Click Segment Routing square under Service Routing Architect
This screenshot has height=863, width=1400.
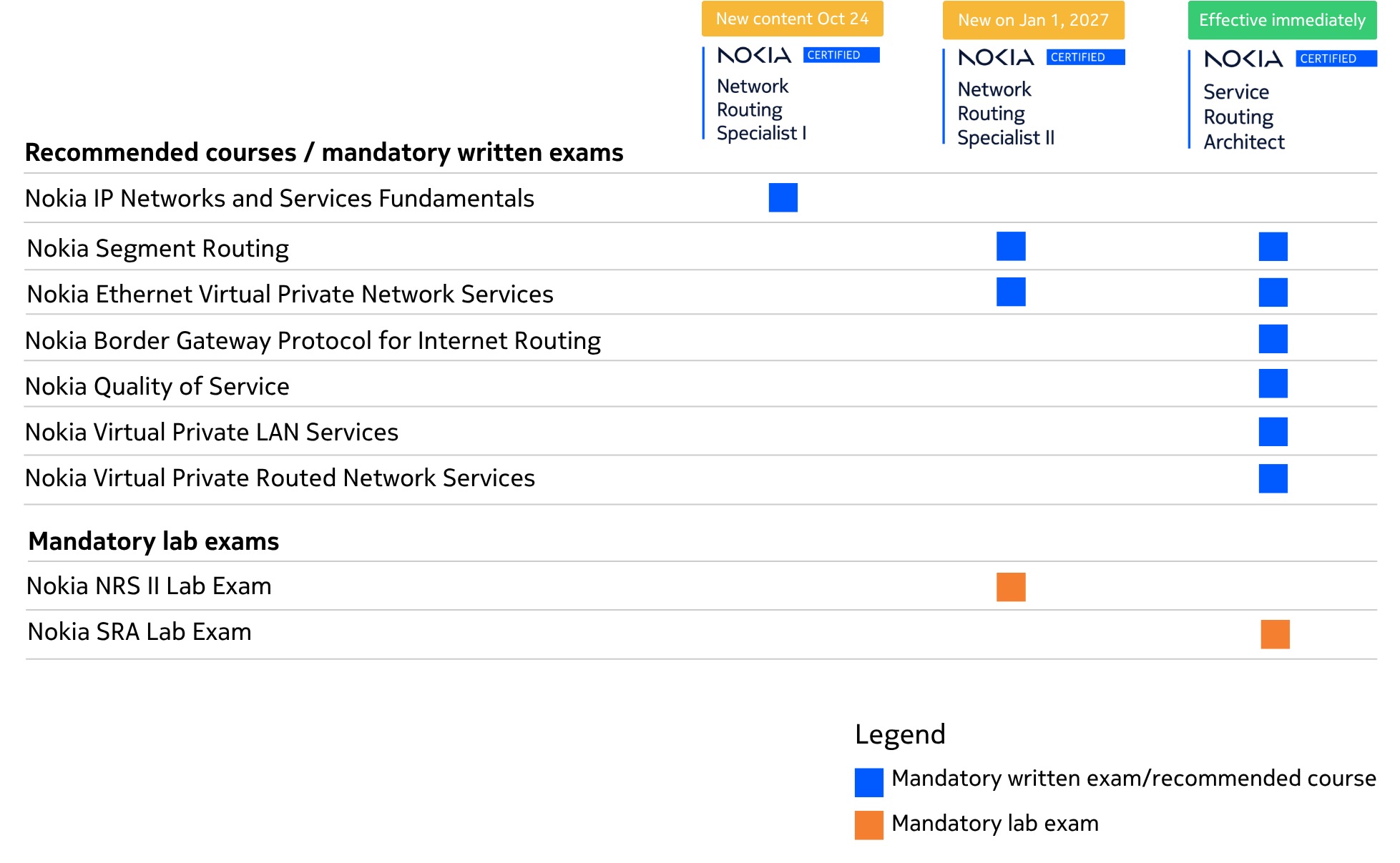(1273, 247)
